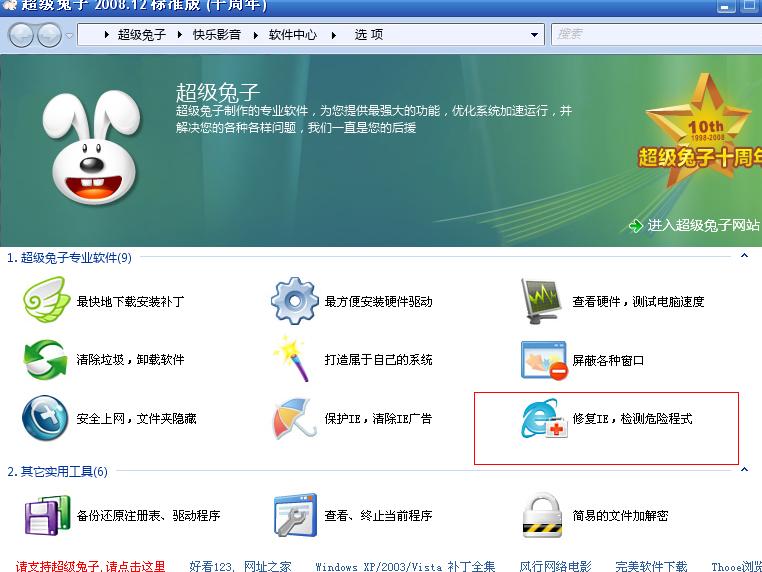Open the 好看123, 网址之家 link
This screenshot has width=762, height=572.
click(240, 566)
